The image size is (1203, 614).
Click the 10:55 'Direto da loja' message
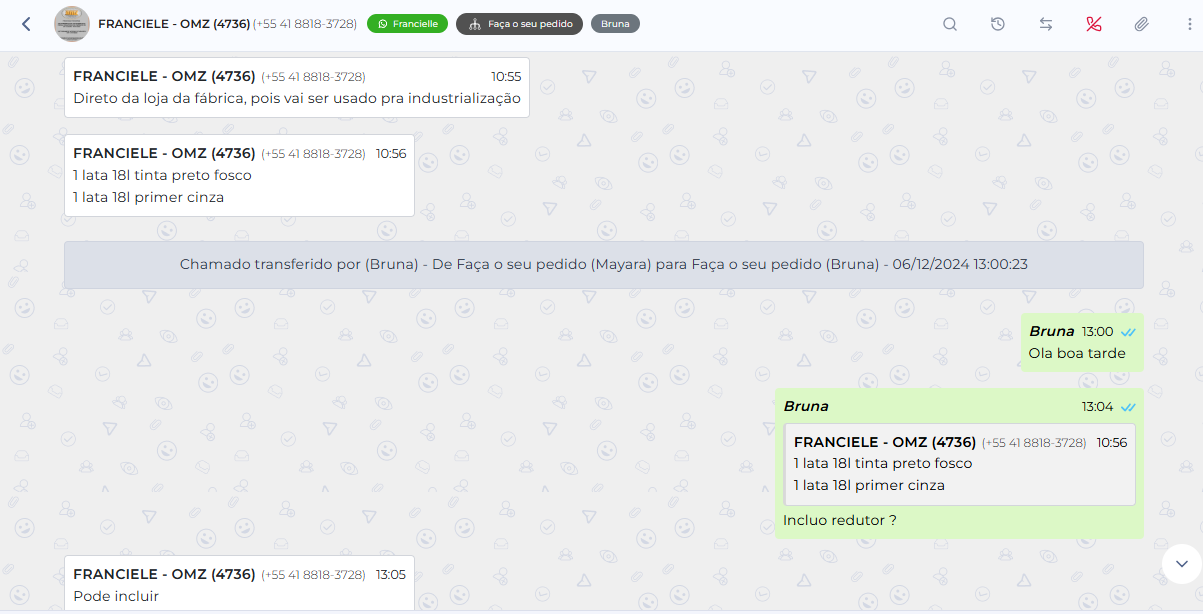pyautogui.click(x=296, y=98)
